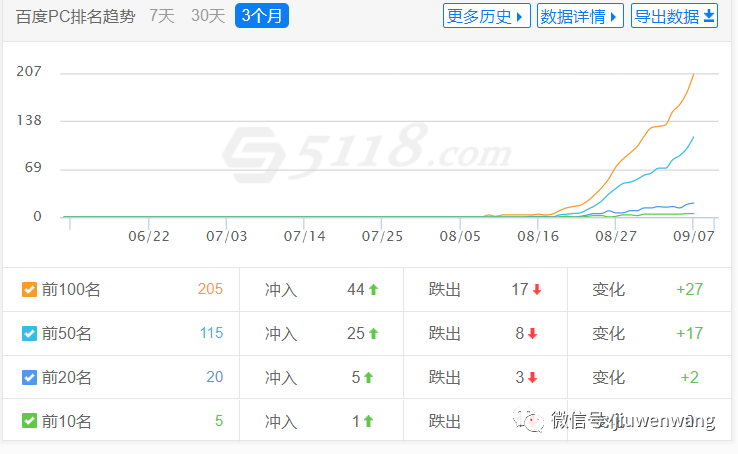The image size is (738, 454).
Task: Click the 09/07 date label on axis
Action: 694,236
